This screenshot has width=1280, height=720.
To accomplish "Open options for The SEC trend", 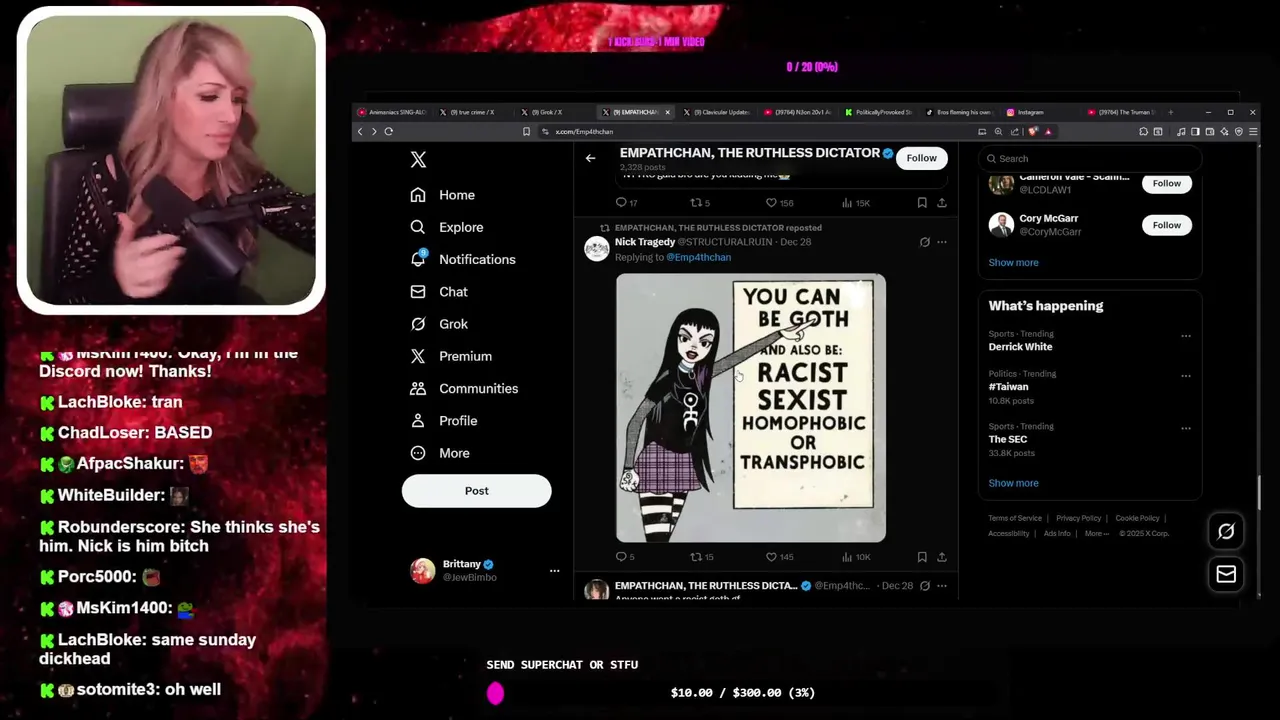I will [x=1186, y=428].
